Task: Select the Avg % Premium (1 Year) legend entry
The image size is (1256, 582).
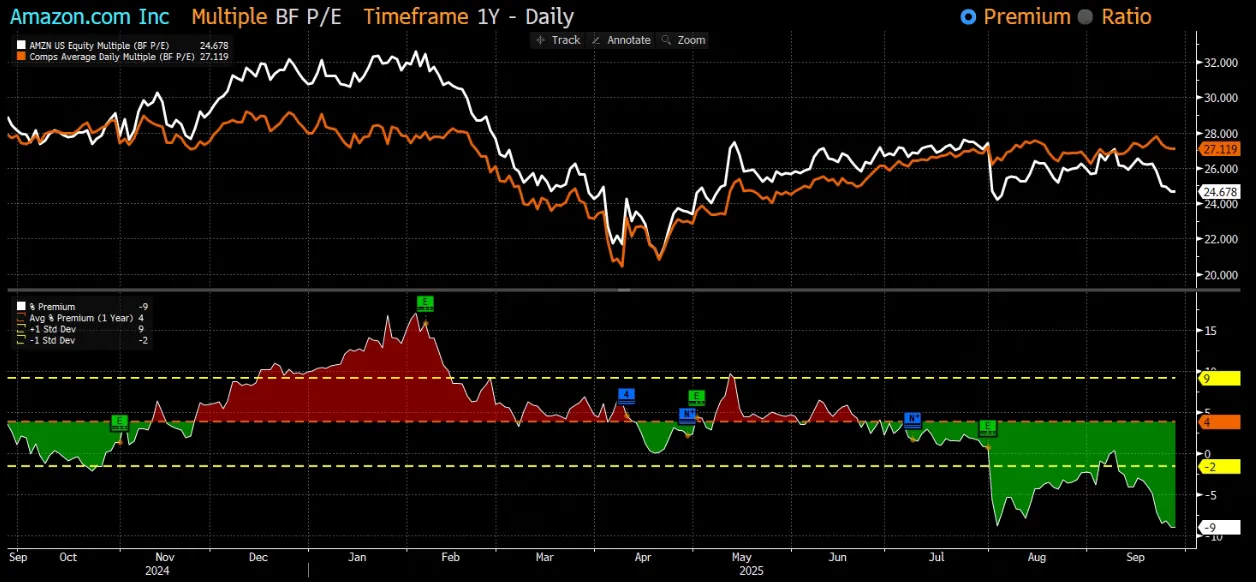Action: [80, 318]
